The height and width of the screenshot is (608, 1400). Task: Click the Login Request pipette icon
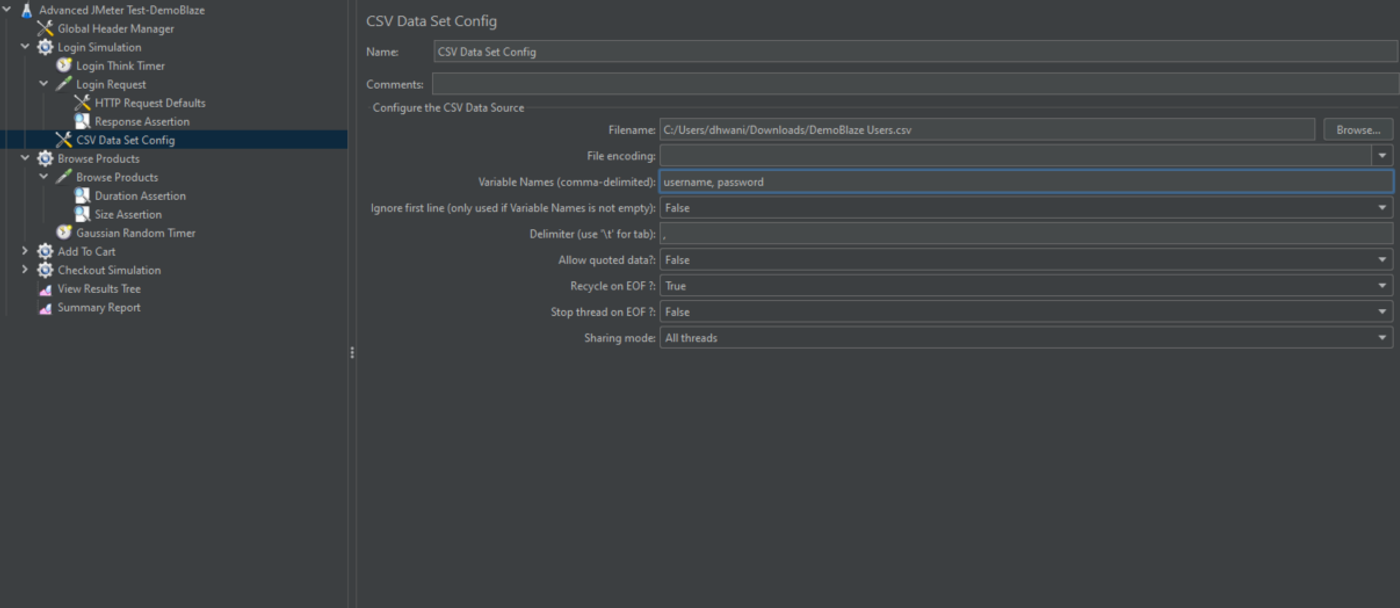click(x=64, y=84)
